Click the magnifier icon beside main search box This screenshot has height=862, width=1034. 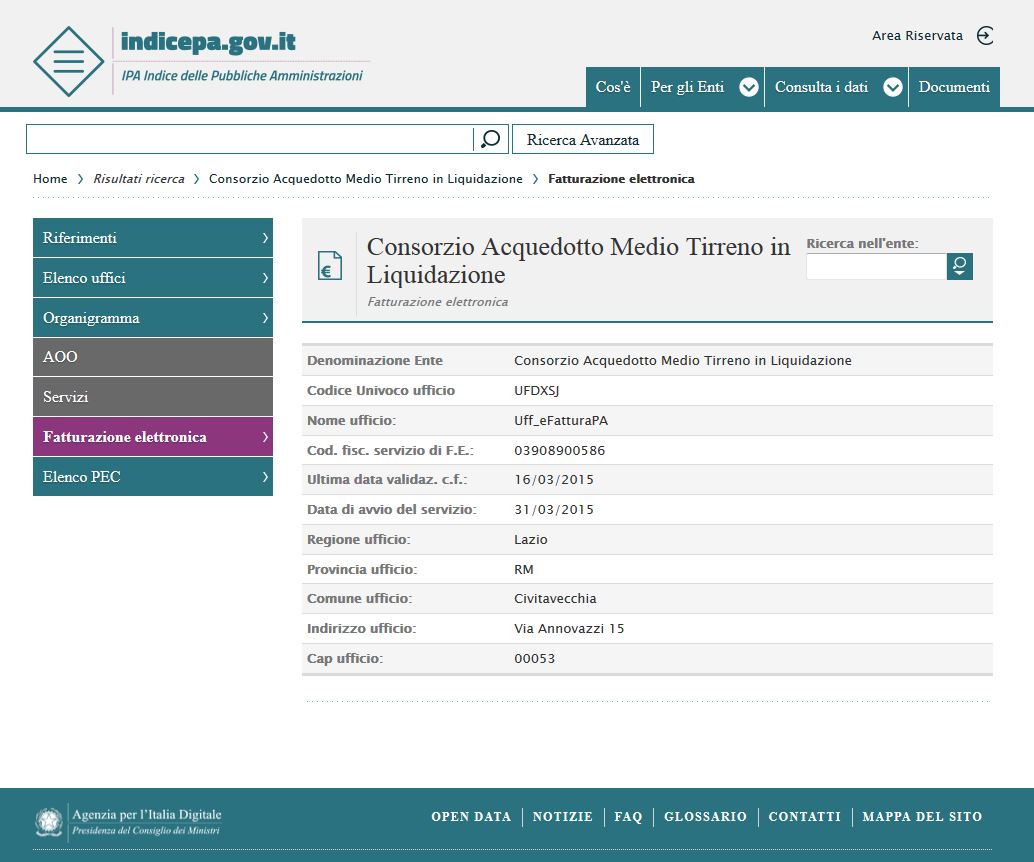click(491, 139)
